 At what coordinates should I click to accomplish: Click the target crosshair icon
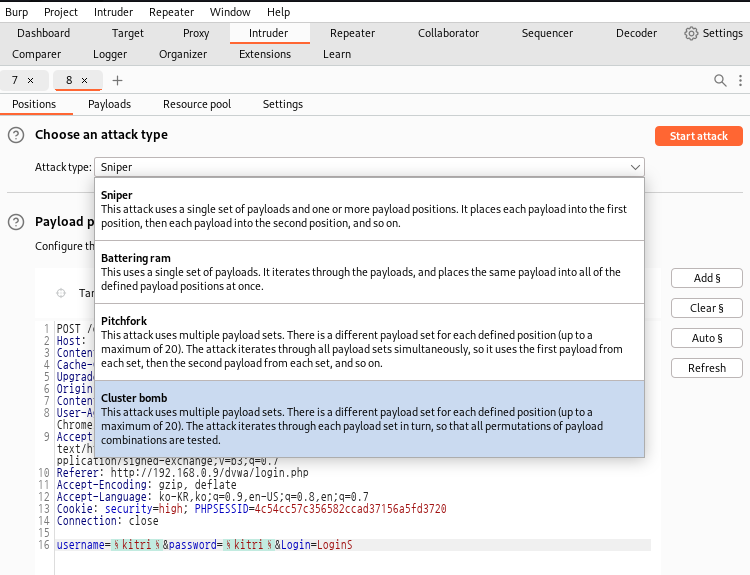click(61, 293)
